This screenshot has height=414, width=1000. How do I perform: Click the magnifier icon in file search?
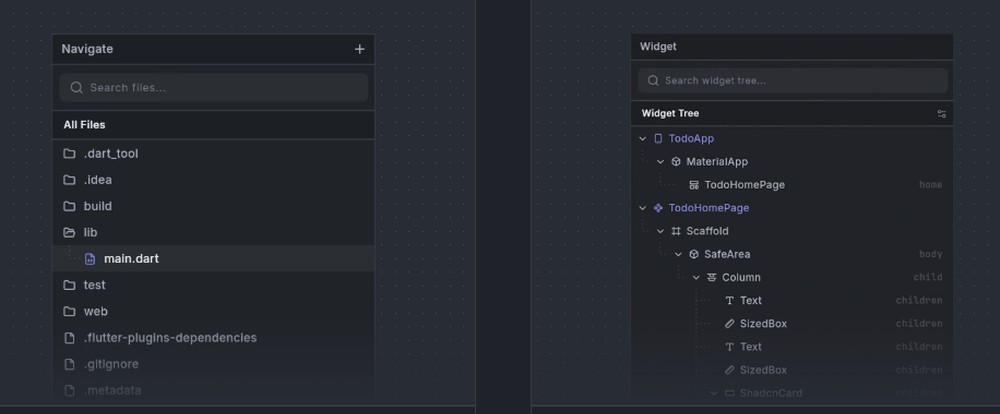(x=77, y=87)
